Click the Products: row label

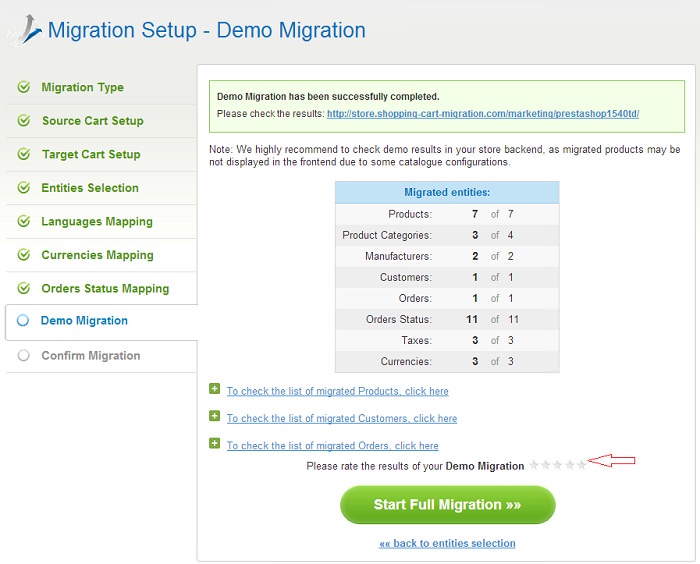(x=410, y=214)
